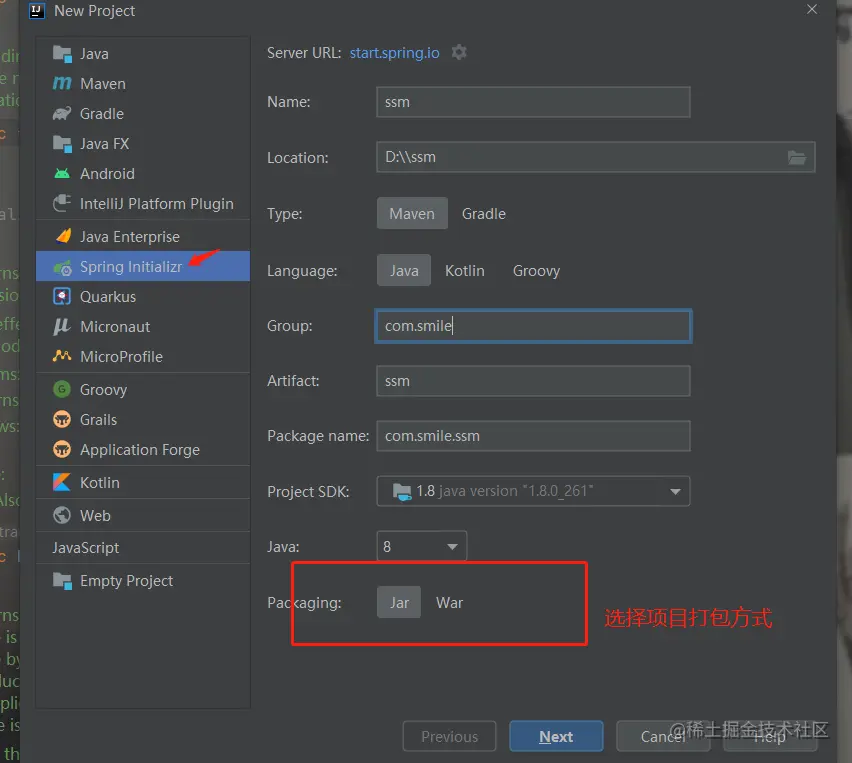Choose Kotlin as the language
This screenshot has height=763, width=852.
465,271
